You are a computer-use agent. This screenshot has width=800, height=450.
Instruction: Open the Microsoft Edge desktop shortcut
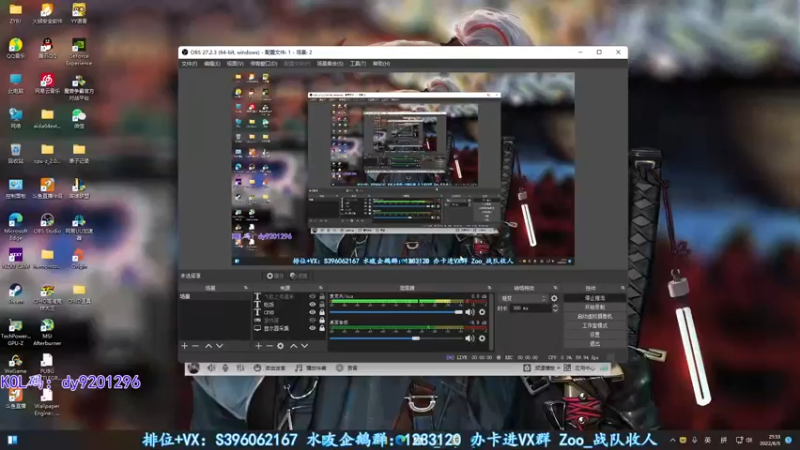(x=16, y=228)
